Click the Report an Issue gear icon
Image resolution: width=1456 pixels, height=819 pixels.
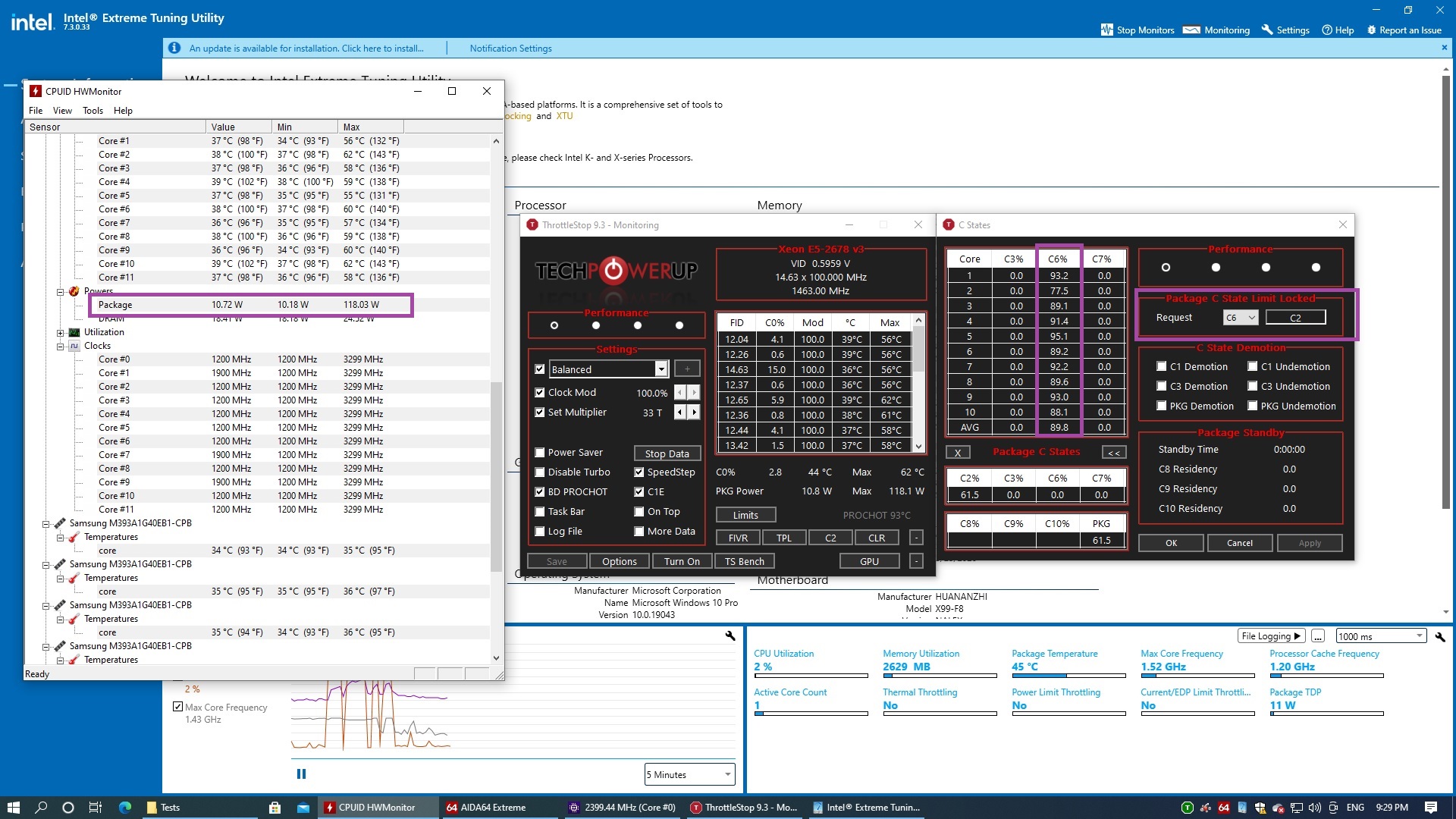[x=1371, y=30]
